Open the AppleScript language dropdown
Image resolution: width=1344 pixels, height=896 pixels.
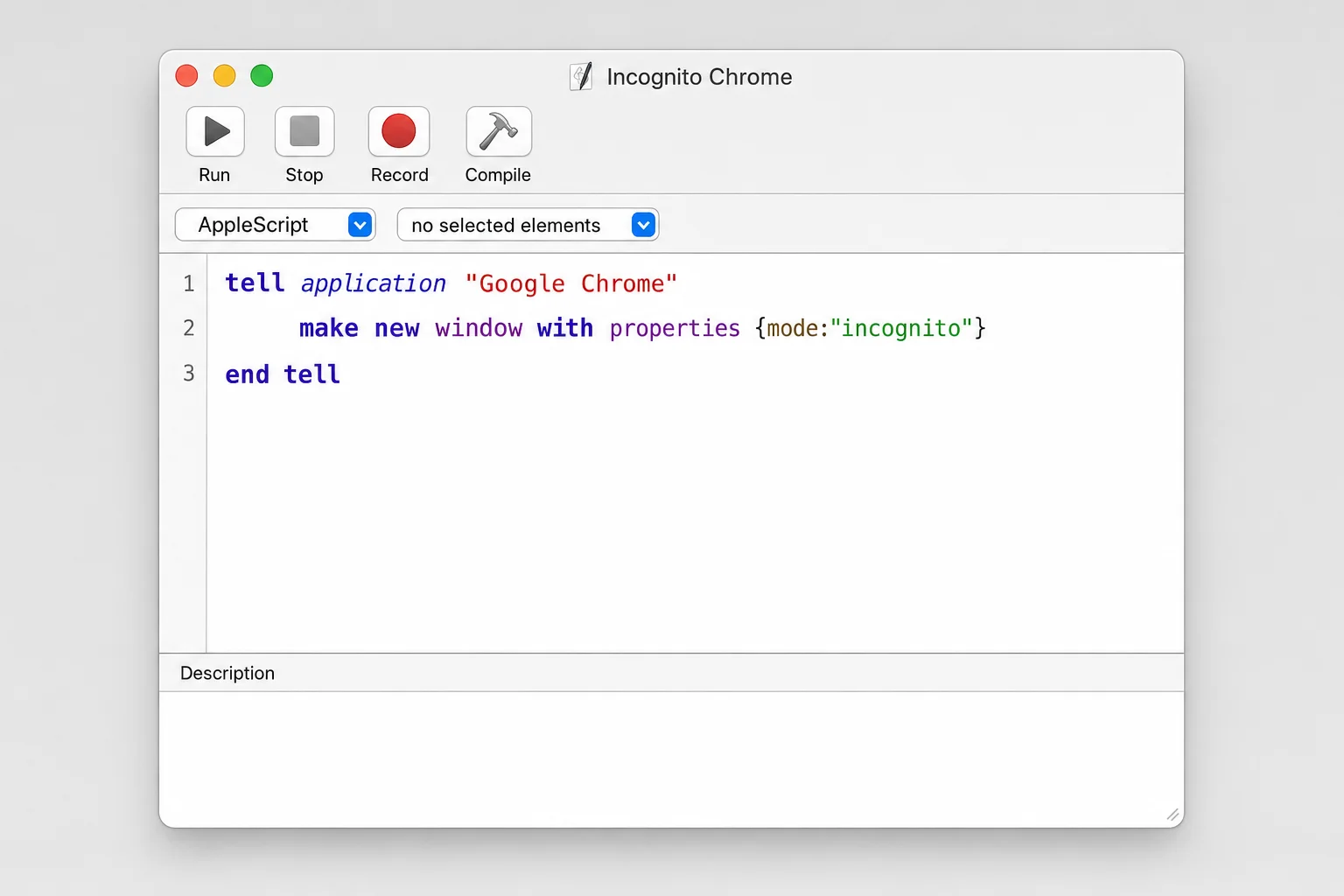click(275, 225)
